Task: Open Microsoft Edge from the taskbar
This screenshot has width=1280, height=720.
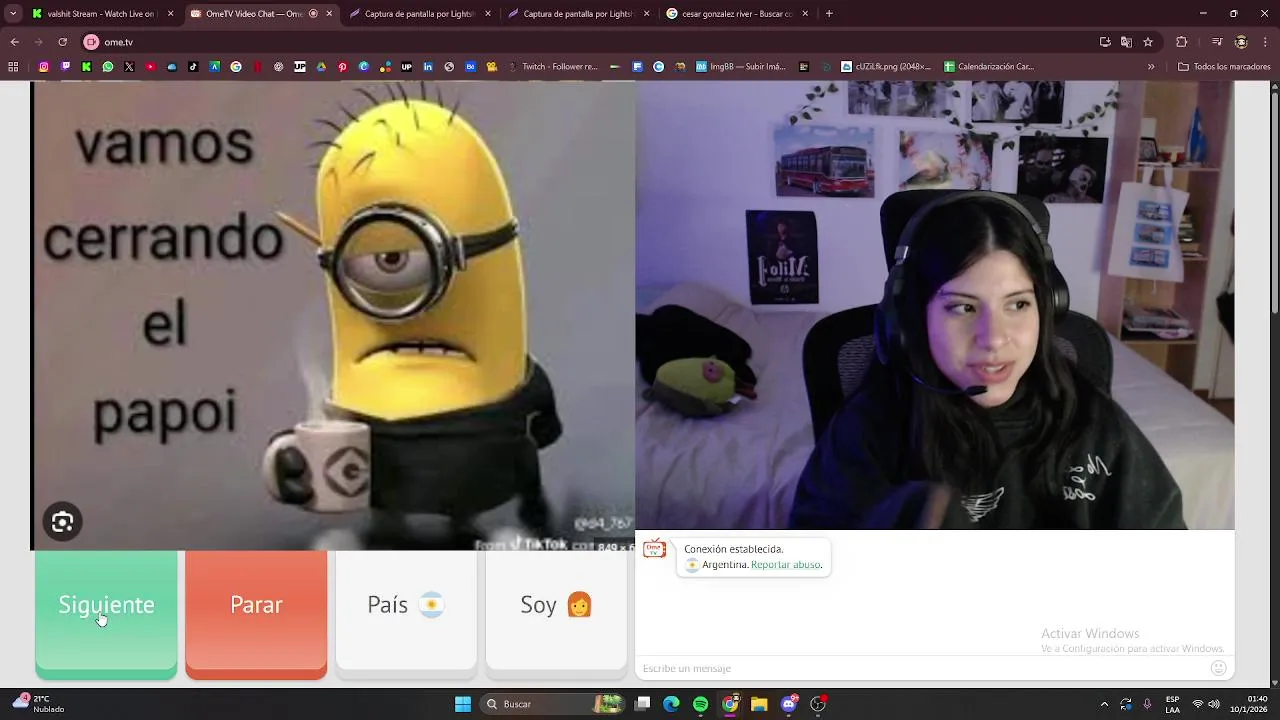Action: [x=671, y=704]
